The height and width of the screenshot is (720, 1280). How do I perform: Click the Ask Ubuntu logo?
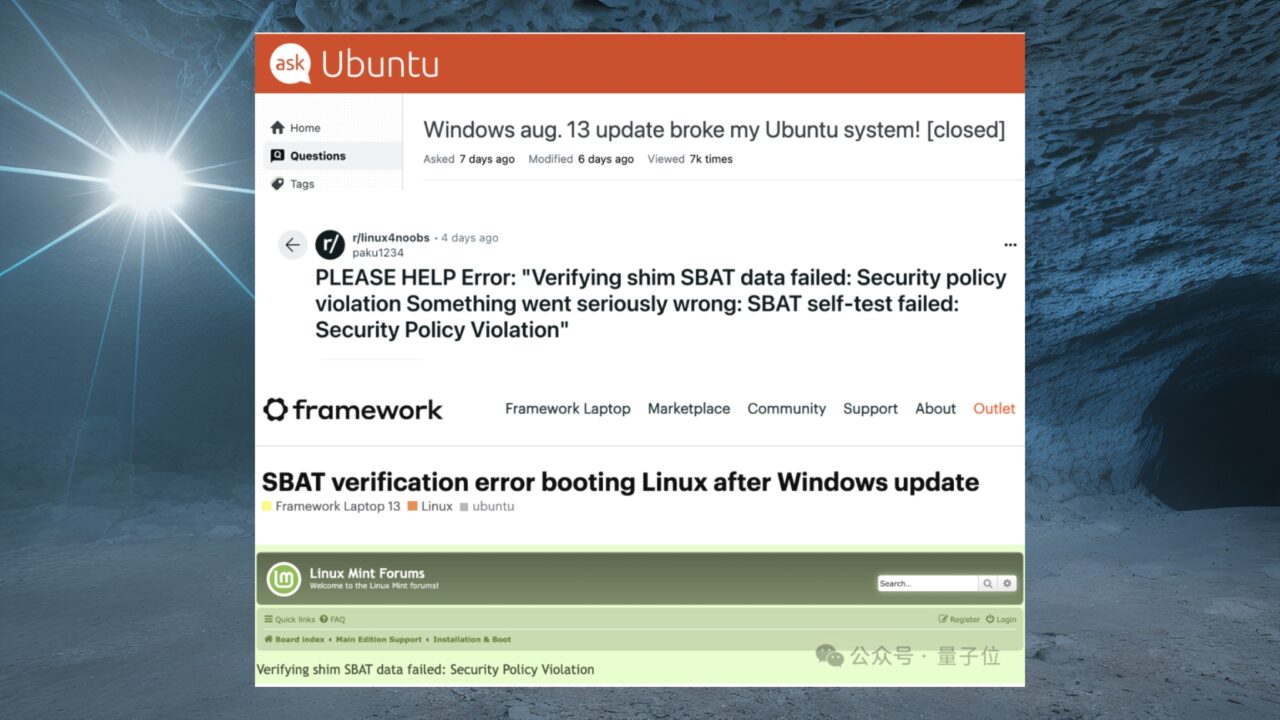click(x=354, y=64)
